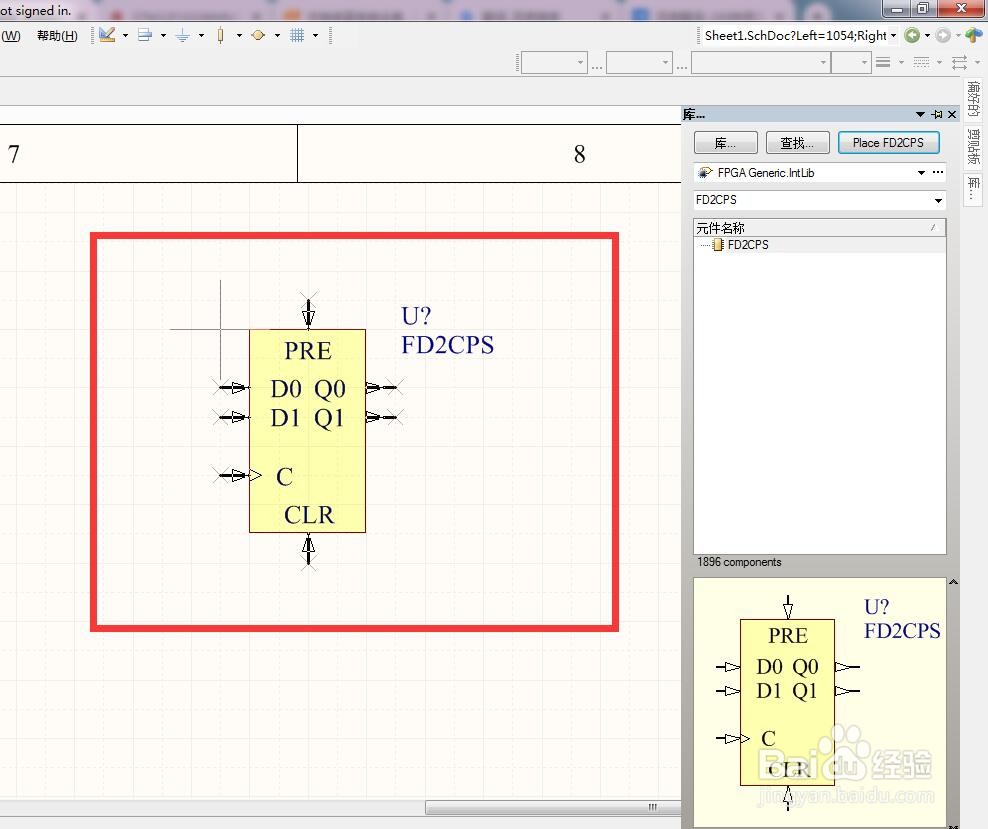Select the dashed line style icon
988x829 pixels.
pos(921,62)
